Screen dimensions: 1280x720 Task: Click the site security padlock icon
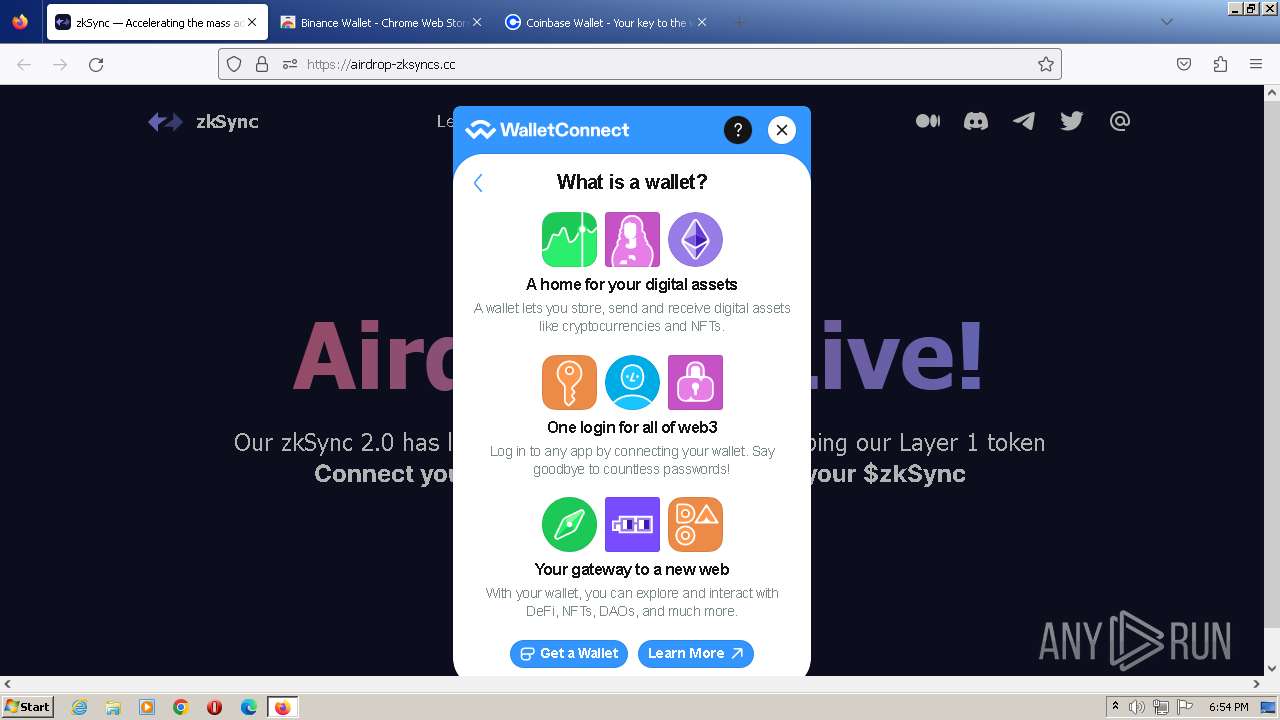[262, 64]
